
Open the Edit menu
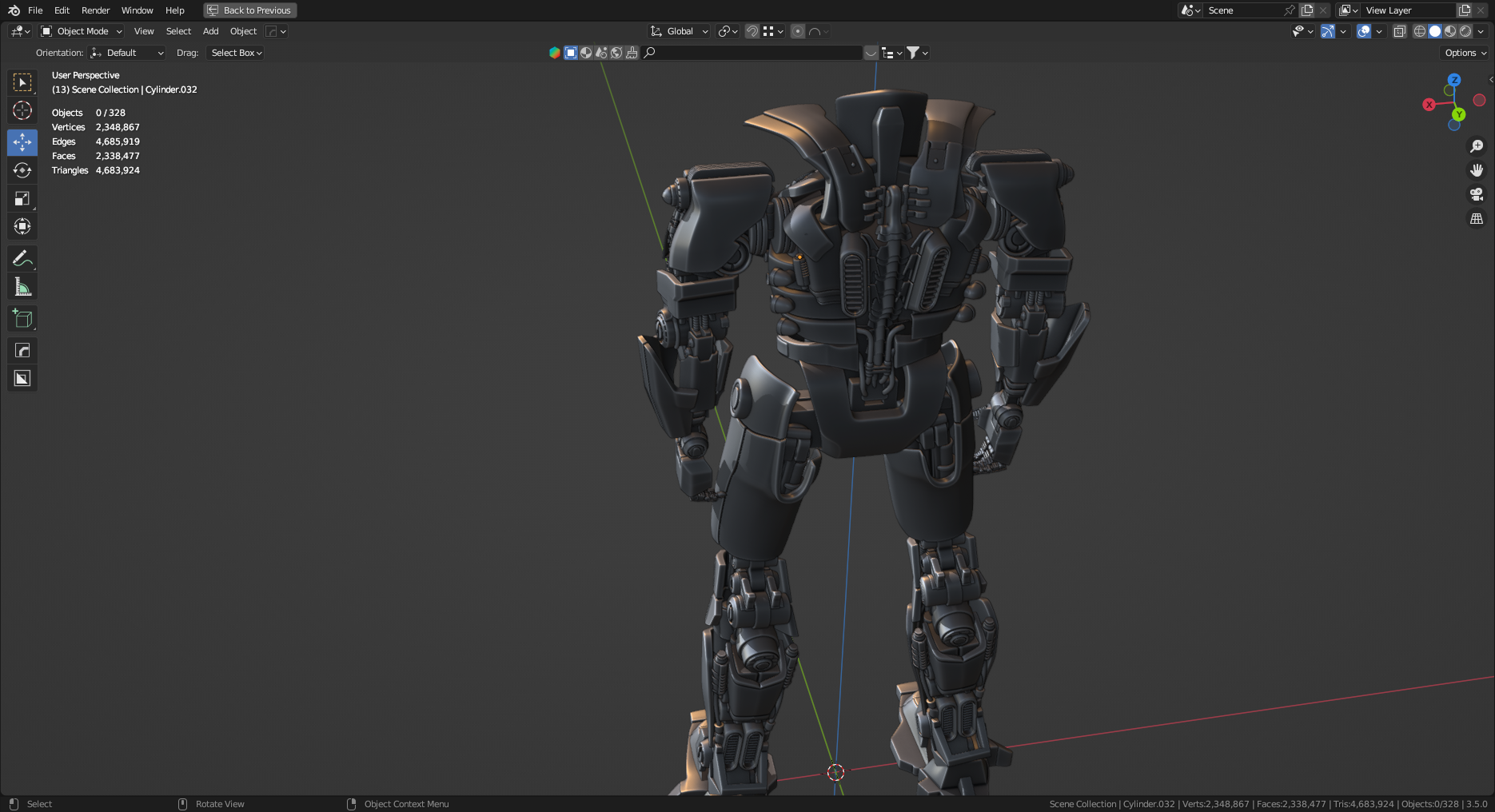coord(62,10)
